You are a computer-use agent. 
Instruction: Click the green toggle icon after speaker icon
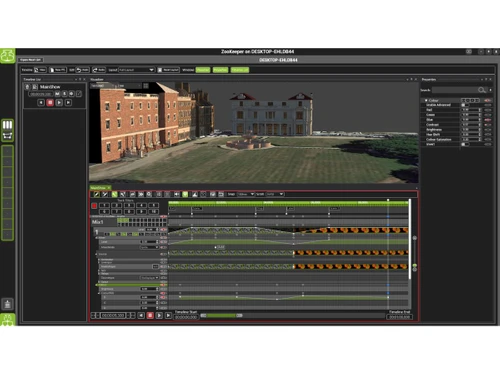(x=185, y=194)
